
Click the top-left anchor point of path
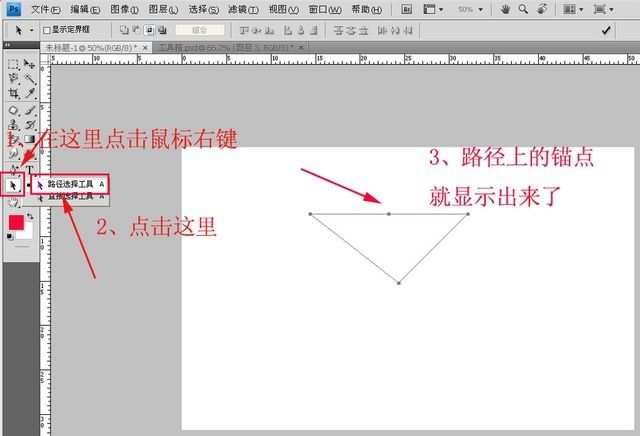pos(310,214)
